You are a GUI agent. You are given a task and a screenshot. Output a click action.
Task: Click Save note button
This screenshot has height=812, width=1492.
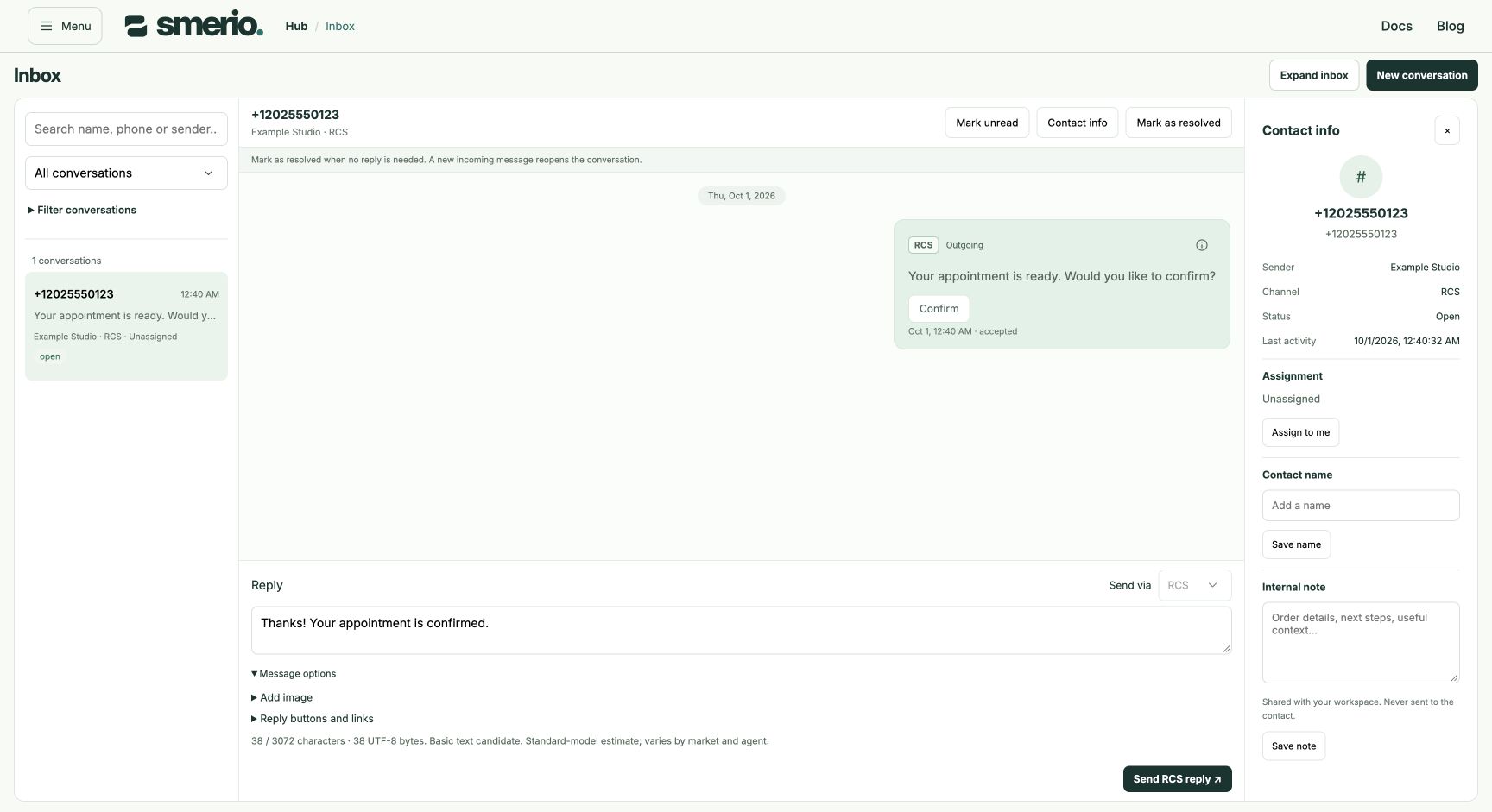coord(1293,746)
